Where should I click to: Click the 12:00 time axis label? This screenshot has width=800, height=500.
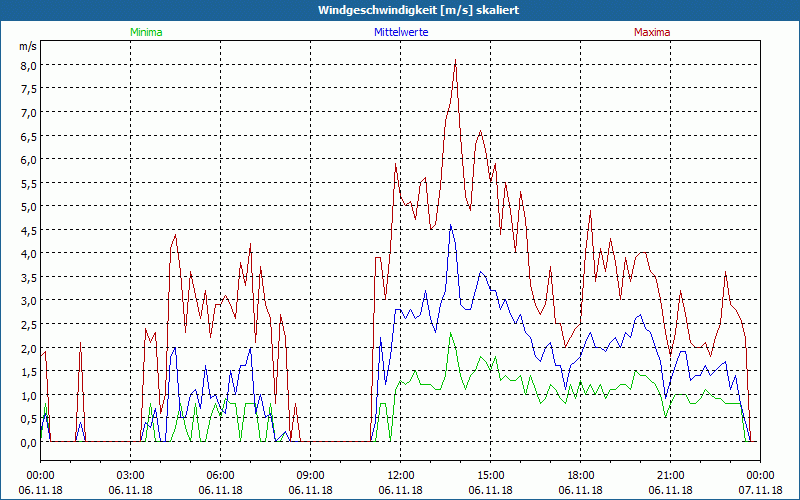(x=401, y=476)
